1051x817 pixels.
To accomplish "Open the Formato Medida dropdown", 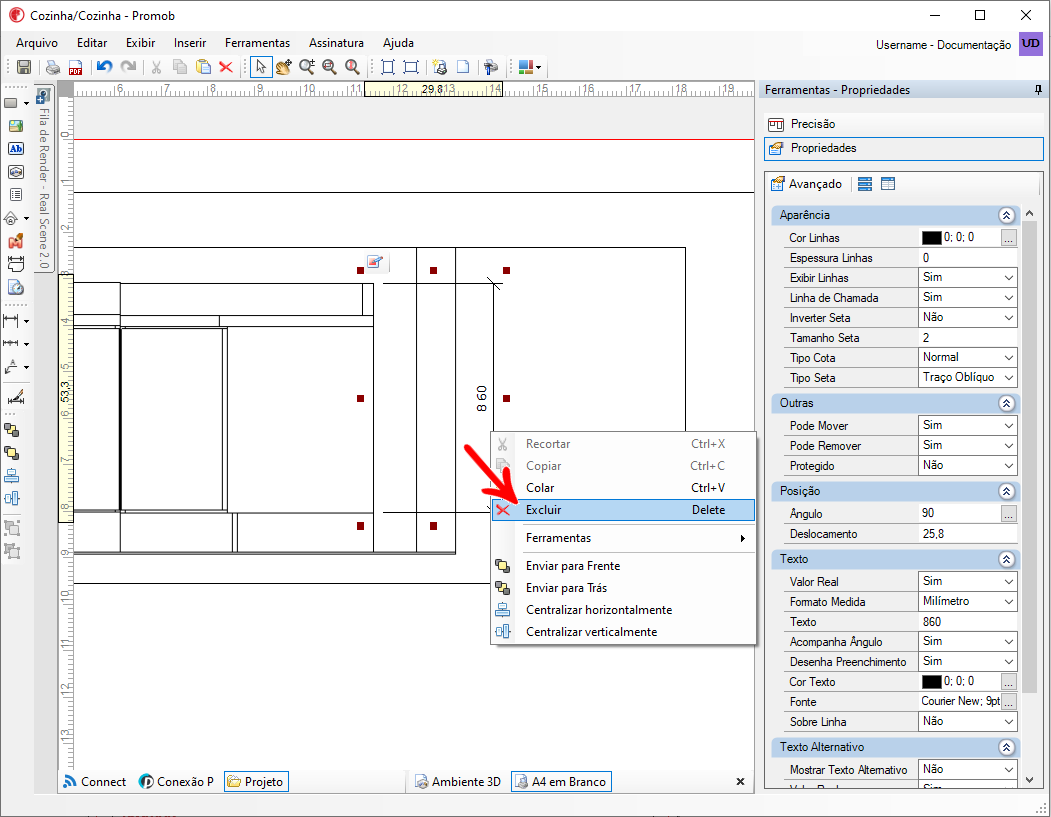I will pyautogui.click(x=1008, y=602).
